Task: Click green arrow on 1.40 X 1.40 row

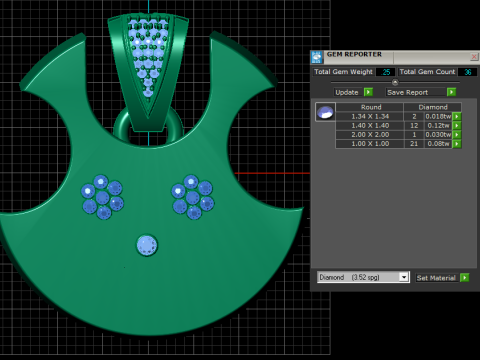Action: [x=457, y=125]
